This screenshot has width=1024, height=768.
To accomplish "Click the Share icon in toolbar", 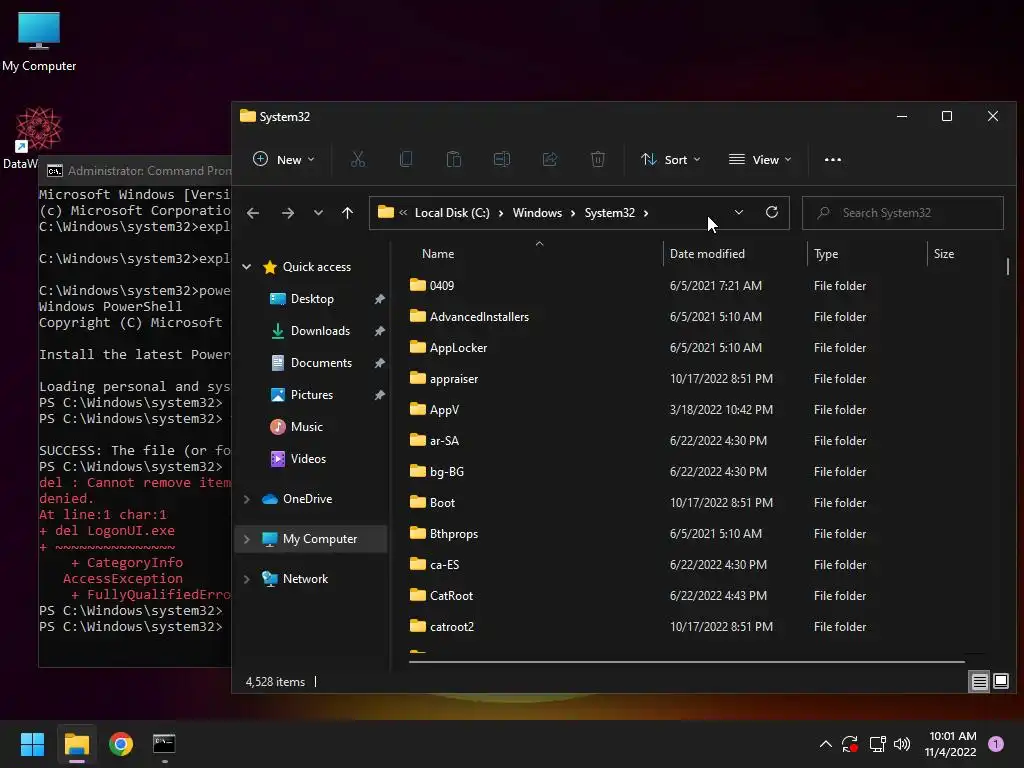I will pyautogui.click(x=550, y=159).
